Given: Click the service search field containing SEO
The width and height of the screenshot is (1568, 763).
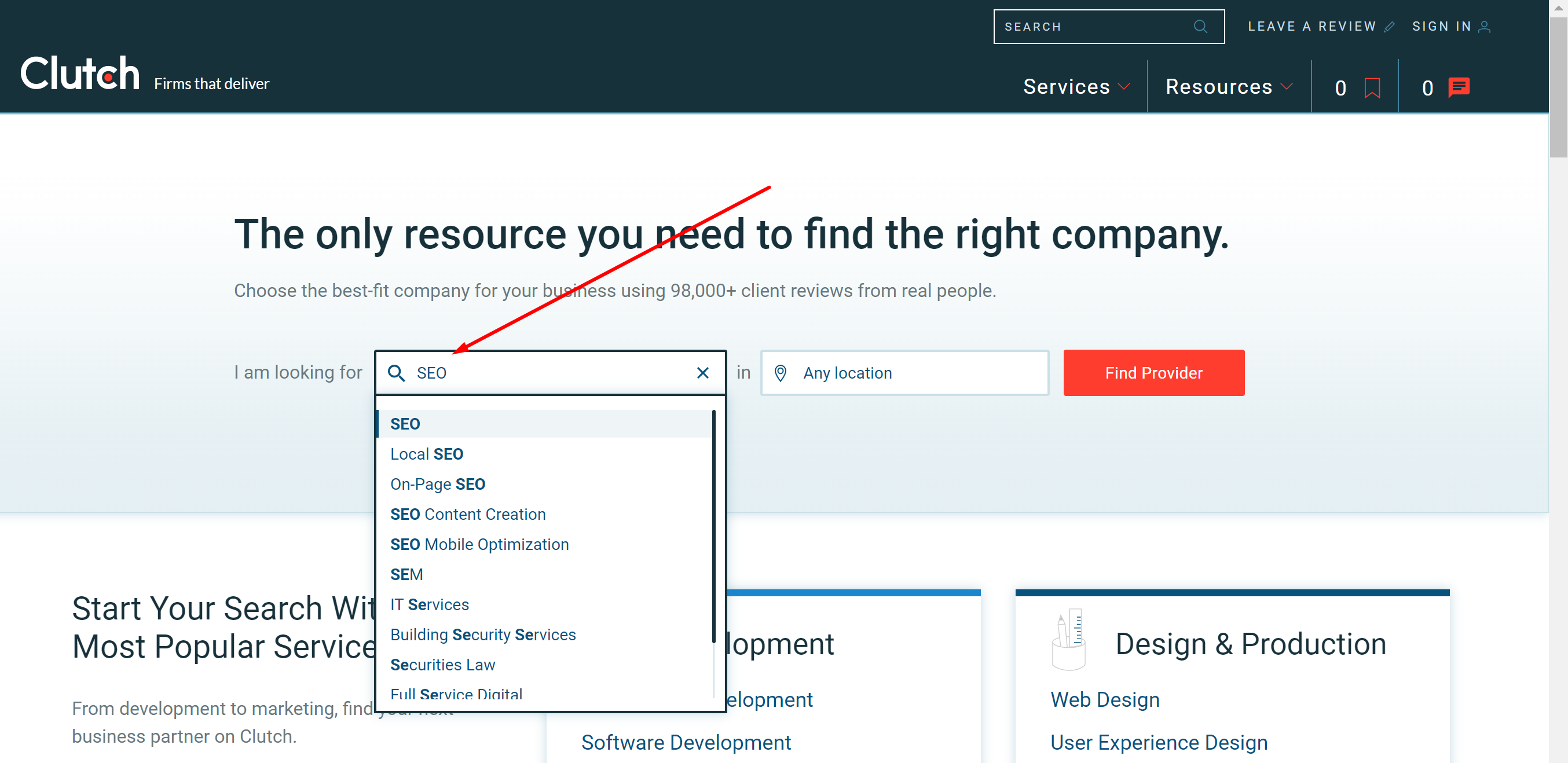Looking at the screenshot, I should point(550,373).
